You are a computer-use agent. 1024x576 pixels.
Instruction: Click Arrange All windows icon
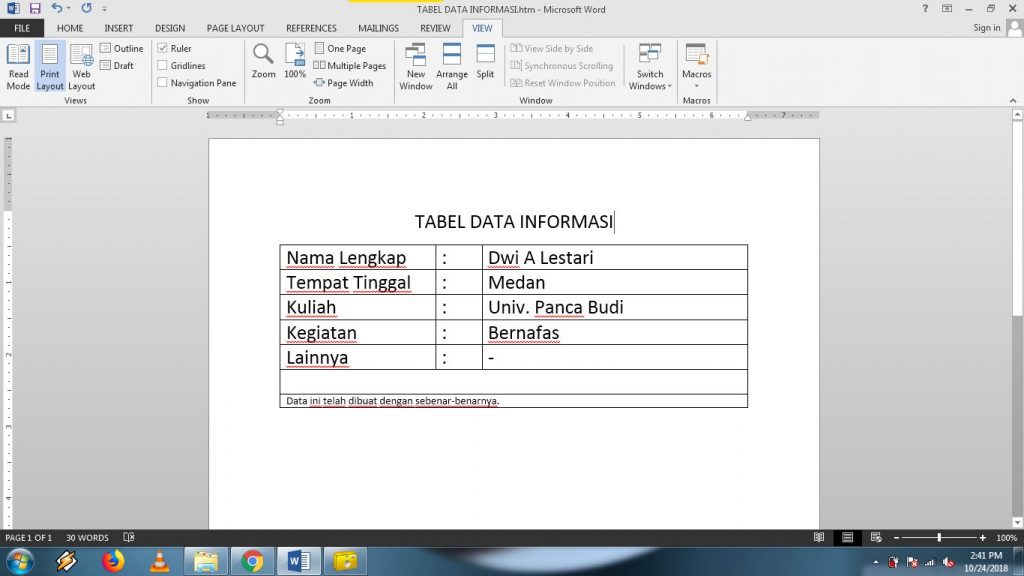[452, 66]
